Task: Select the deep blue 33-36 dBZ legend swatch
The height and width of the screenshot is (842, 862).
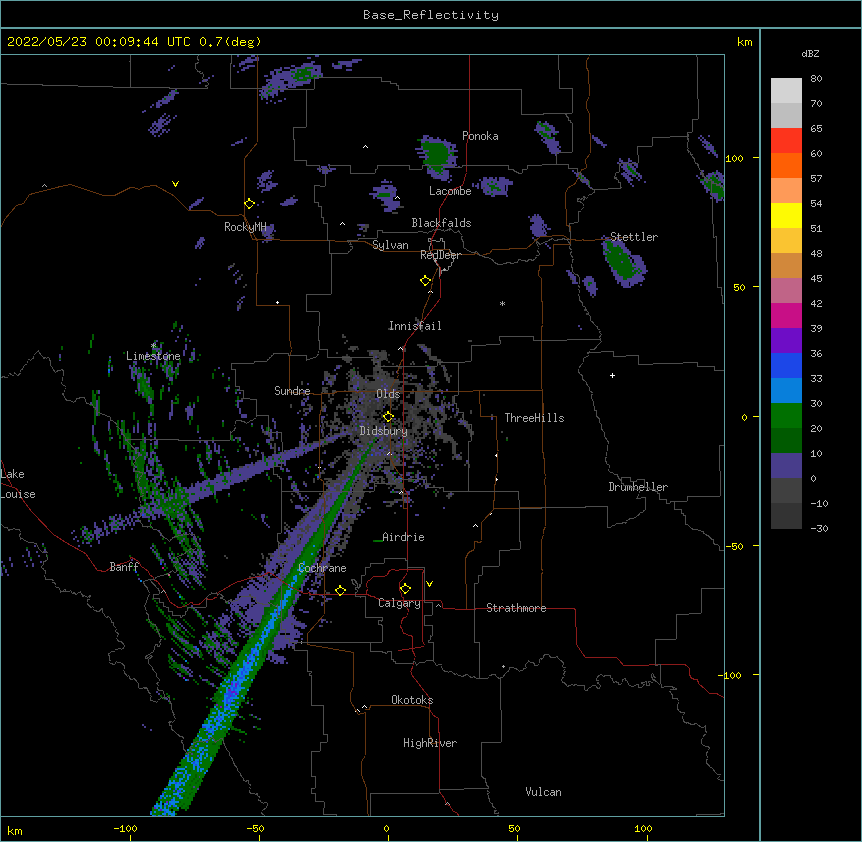Action: pyautogui.click(x=786, y=365)
